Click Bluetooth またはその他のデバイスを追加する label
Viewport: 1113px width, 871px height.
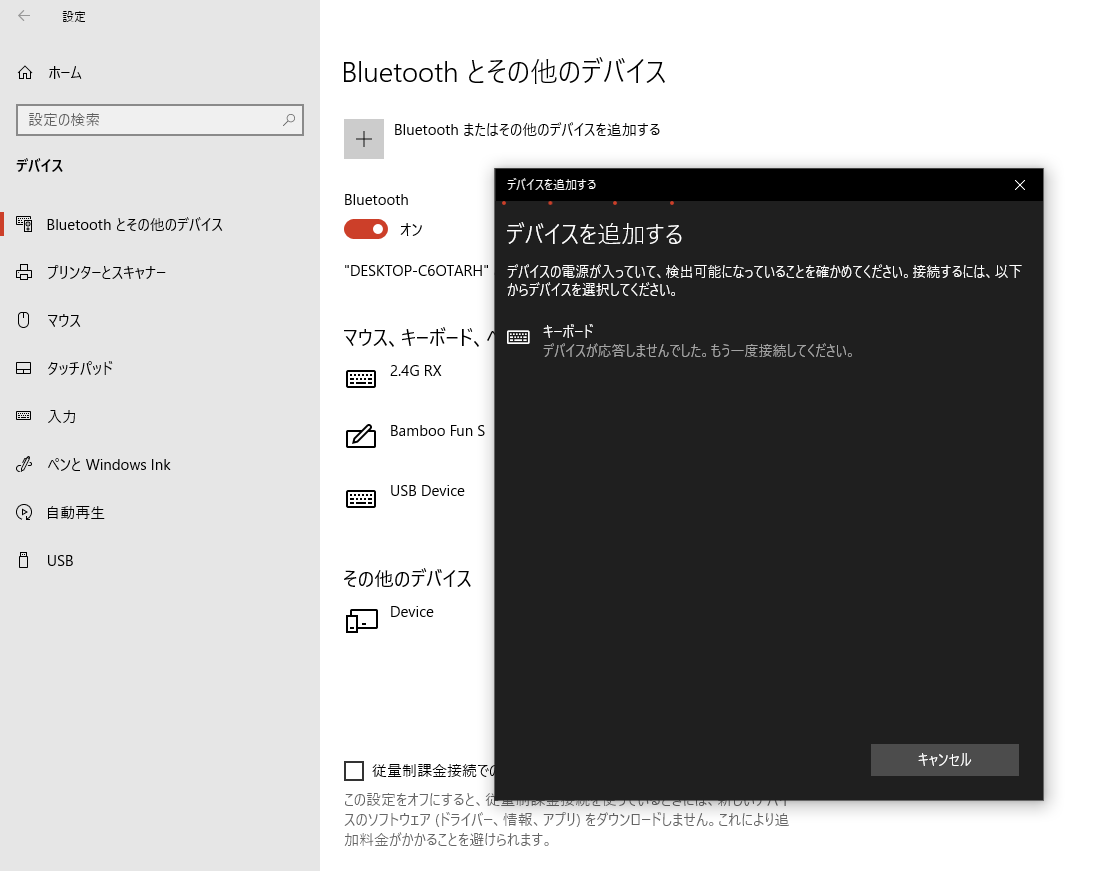pyautogui.click(x=527, y=130)
